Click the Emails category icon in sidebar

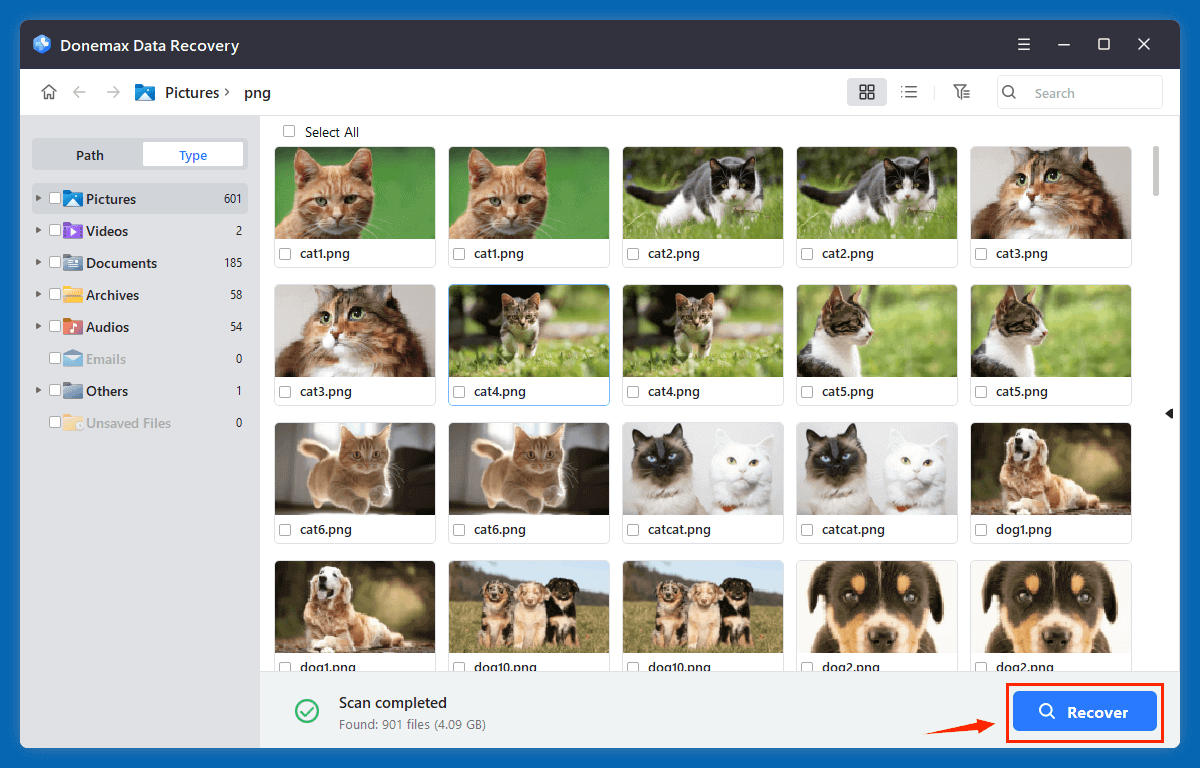click(x=72, y=358)
